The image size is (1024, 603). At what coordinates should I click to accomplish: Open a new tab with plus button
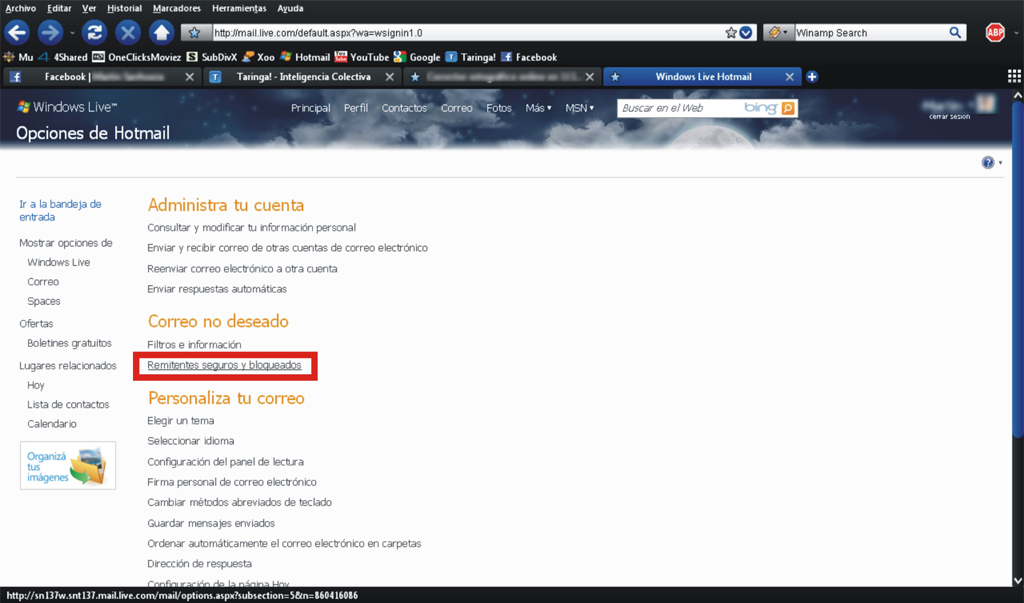coord(812,77)
